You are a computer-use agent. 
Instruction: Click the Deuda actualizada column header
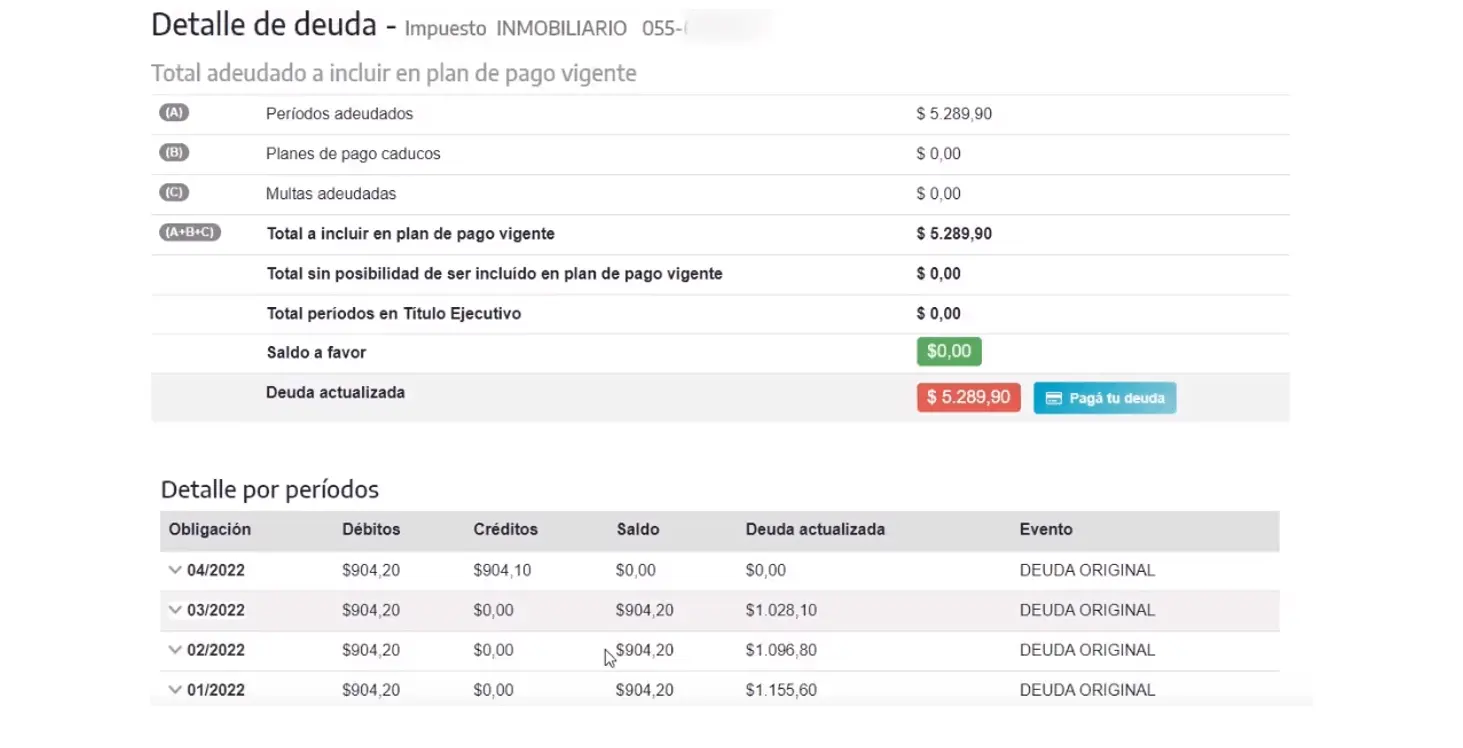(816, 530)
